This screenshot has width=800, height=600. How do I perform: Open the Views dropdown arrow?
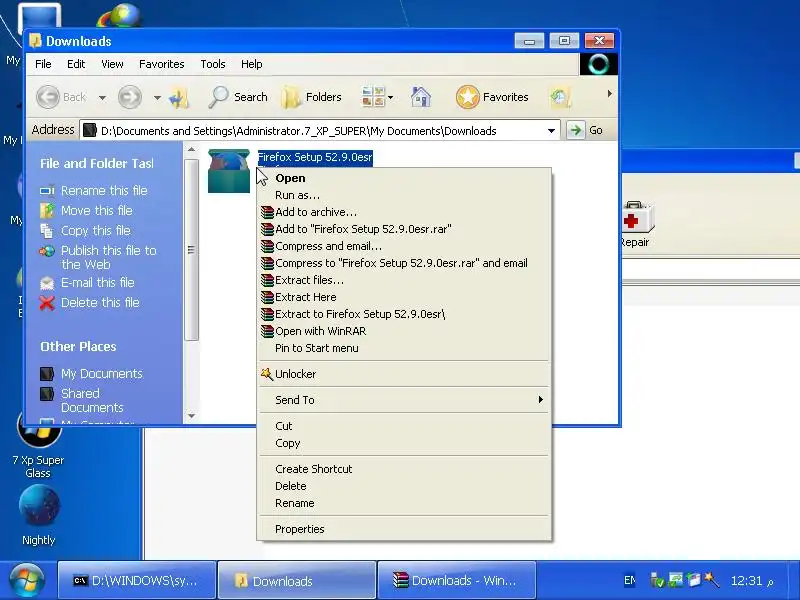(x=390, y=97)
